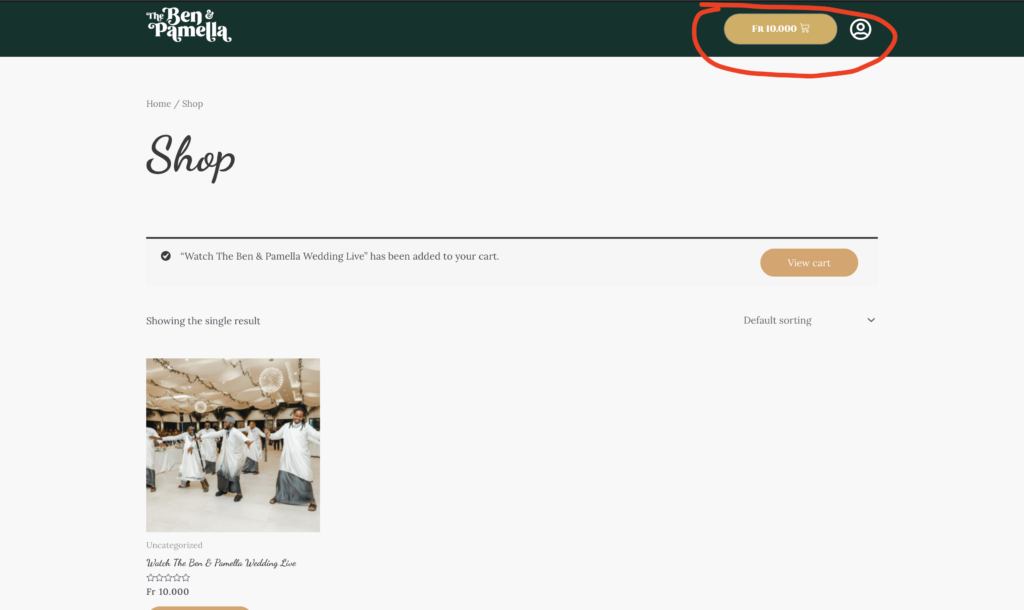Click the Uncategorized category label
Image resolution: width=1024 pixels, height=610 pixels.
[174, 545]
